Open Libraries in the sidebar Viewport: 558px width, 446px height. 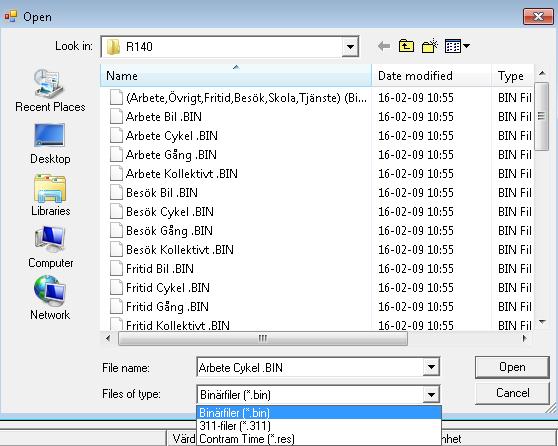click(x=50, y=195)
